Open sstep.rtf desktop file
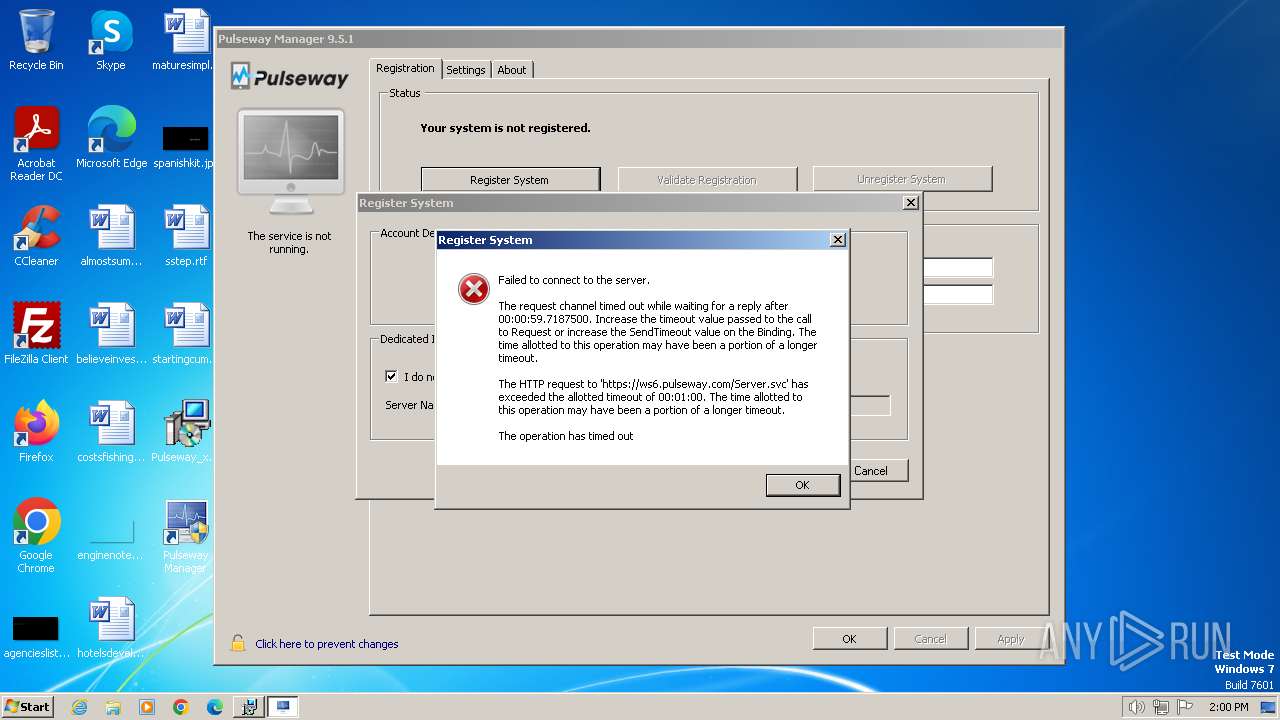The height and width of the screenshot is (720, 1280). pyautogui.click(x=185, y=236)
